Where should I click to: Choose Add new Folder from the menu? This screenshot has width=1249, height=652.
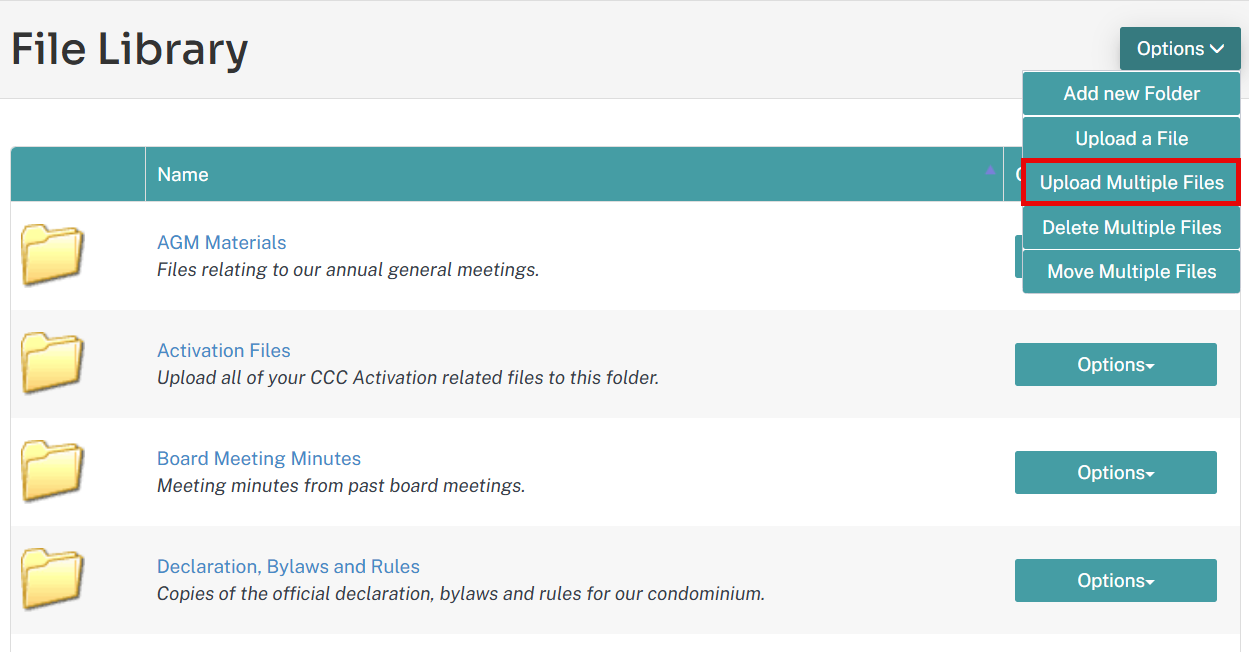point(1131,94)
